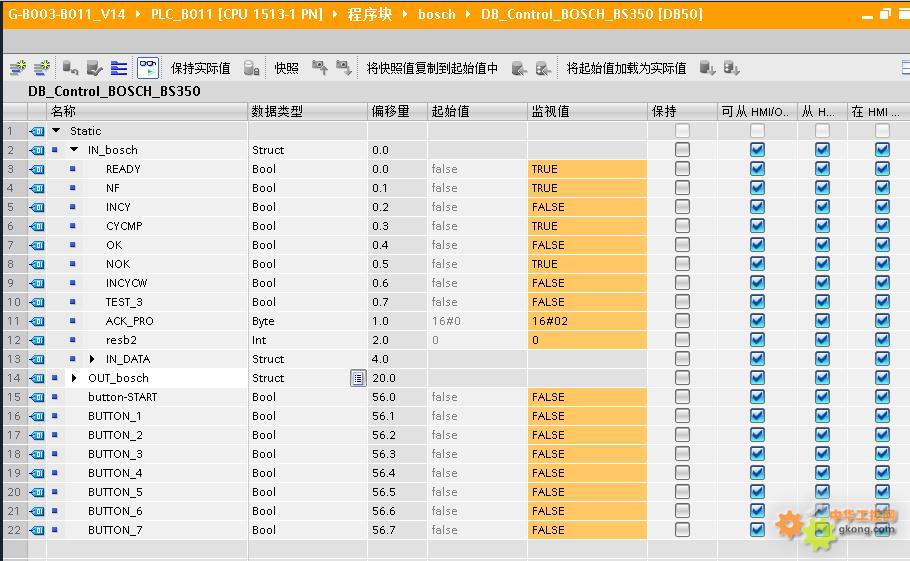The image size is (910, 561).
Task: Open data type picker icon in OUT_bosch row
Action: pos(358,378)
